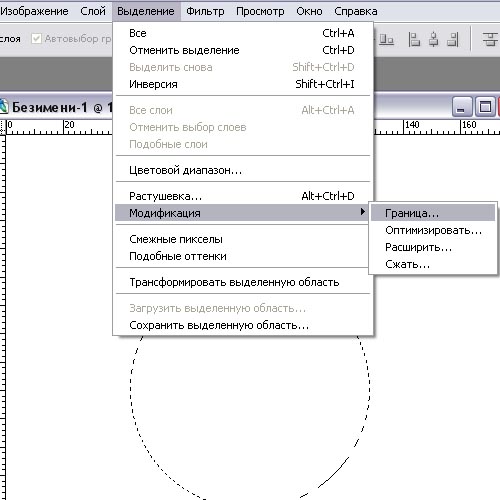This screenshot has height=500, width=500.
Task: Open the Окно menu
Action: (309, 11)
